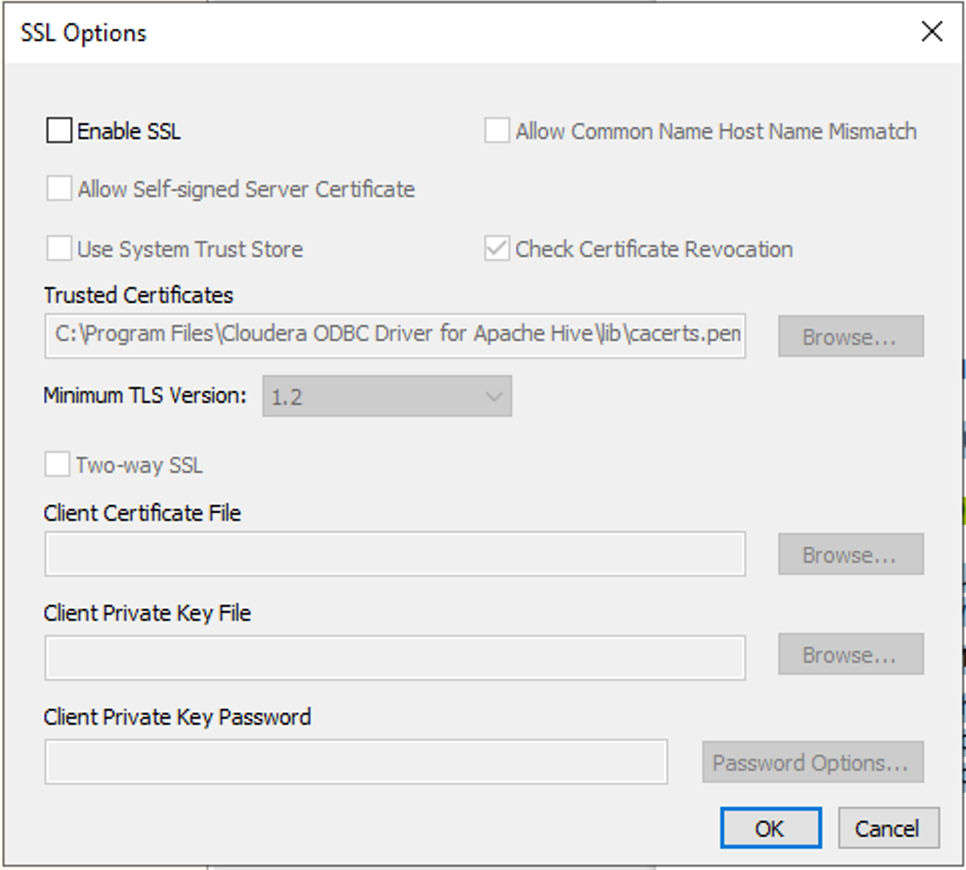
Task: Cancel the SSL Options dialog
Action: pos(886,828)
